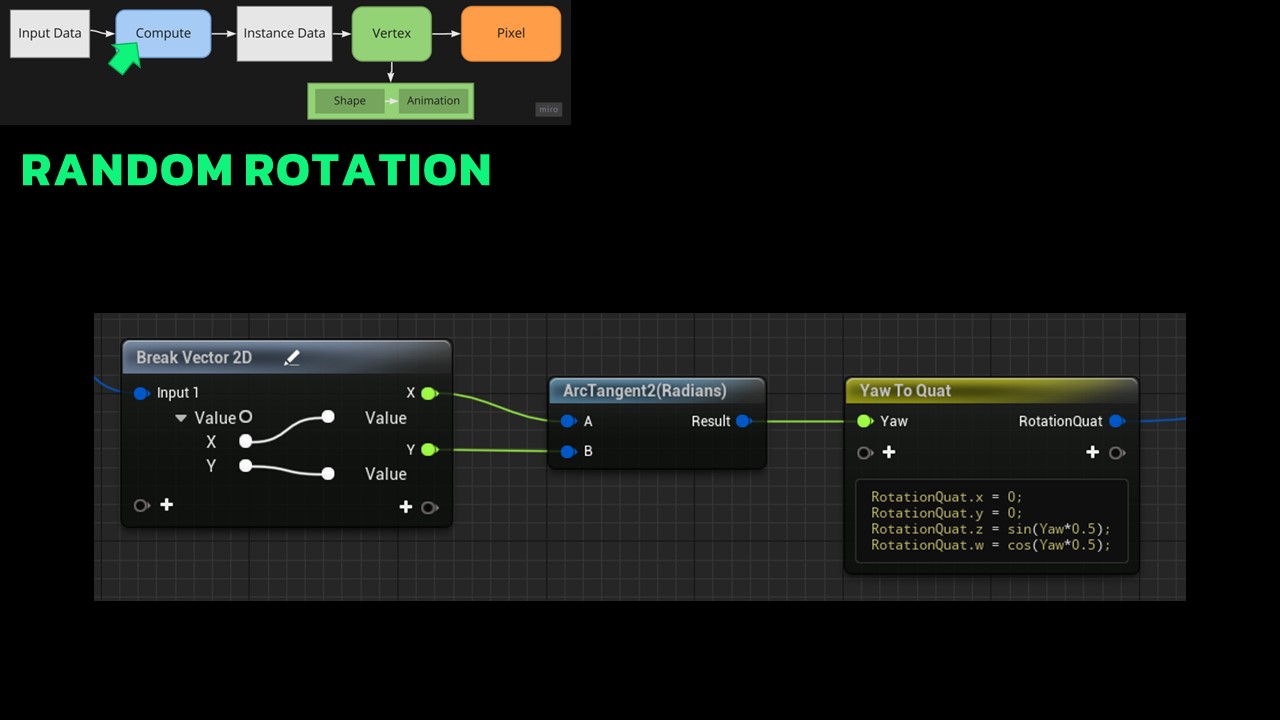The width and height of the screenshot is (1280, 720).
Task: Click the Input 1 blue input pin
Action: [x=141, y=393]
